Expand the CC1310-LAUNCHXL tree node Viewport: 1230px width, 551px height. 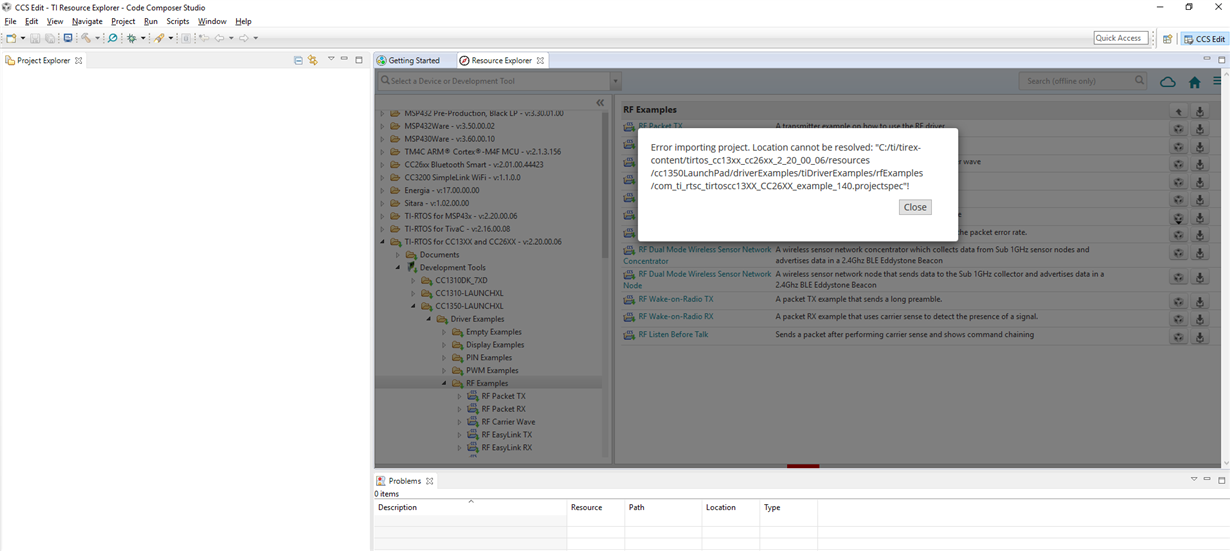pyautogui.click(x=413, y=293)
